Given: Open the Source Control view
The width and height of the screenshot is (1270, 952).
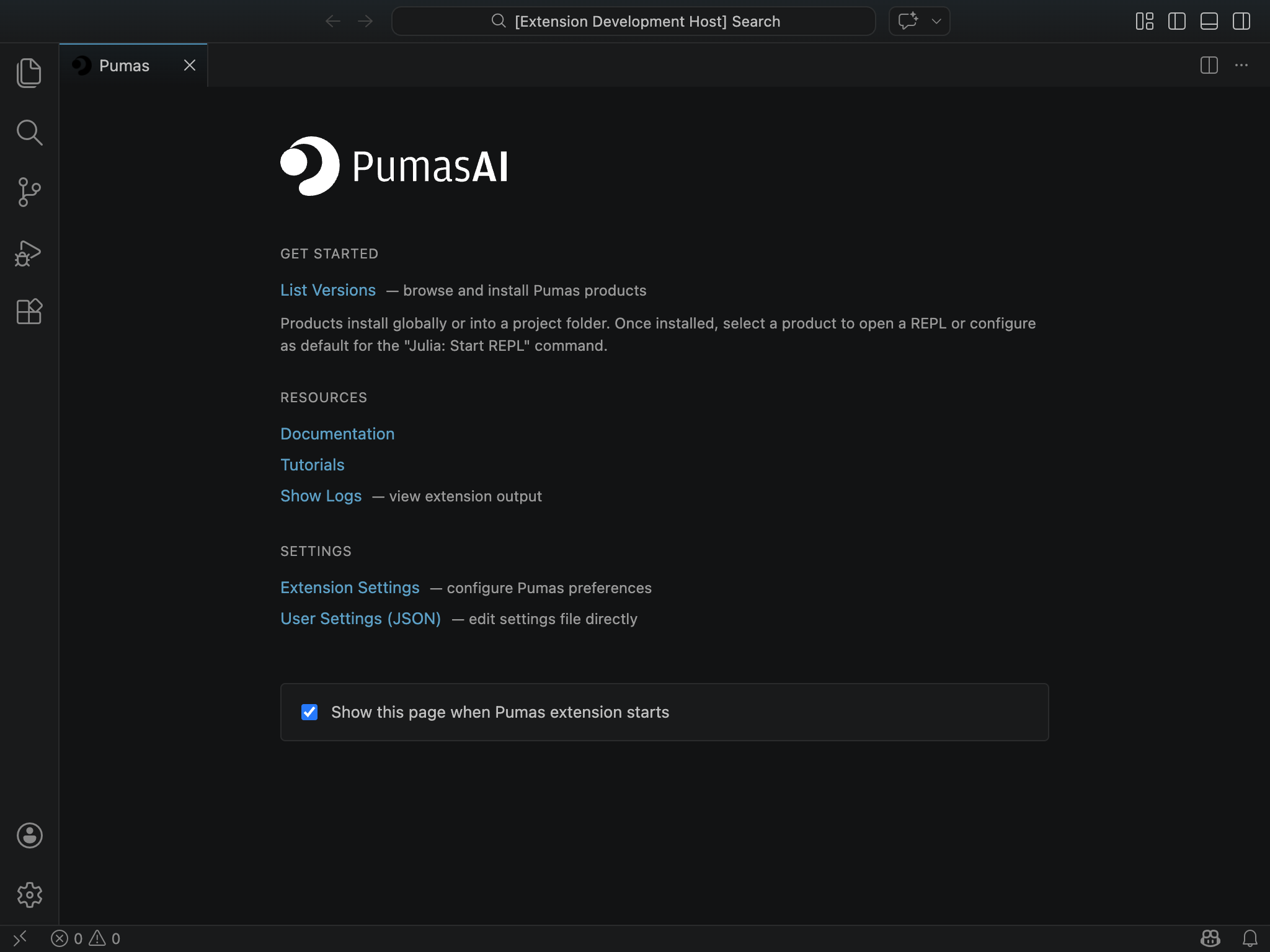Looking at the screenshot, I should pos(29,192).
